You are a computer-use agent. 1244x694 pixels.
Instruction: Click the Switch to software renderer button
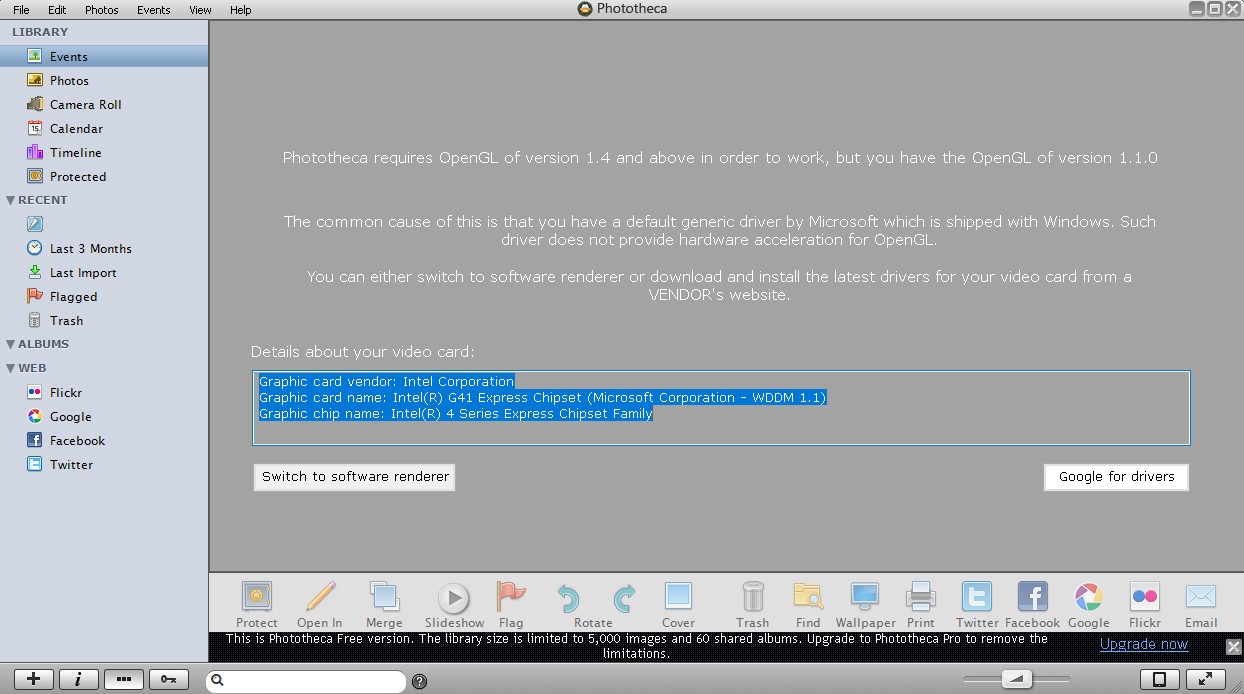point(354,477)
